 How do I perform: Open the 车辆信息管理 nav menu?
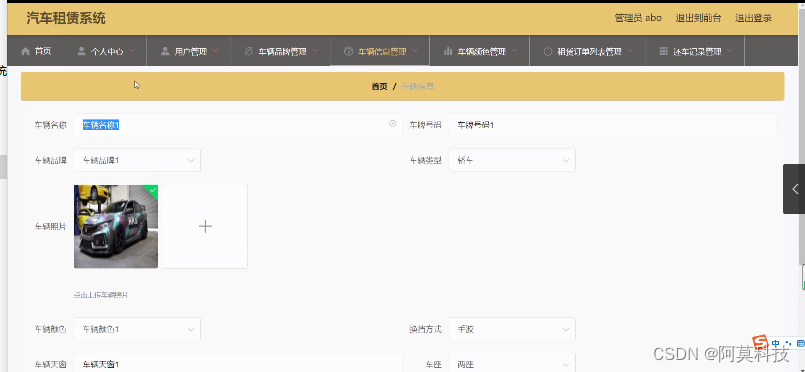pyautogui.click(x=380, y=51)
